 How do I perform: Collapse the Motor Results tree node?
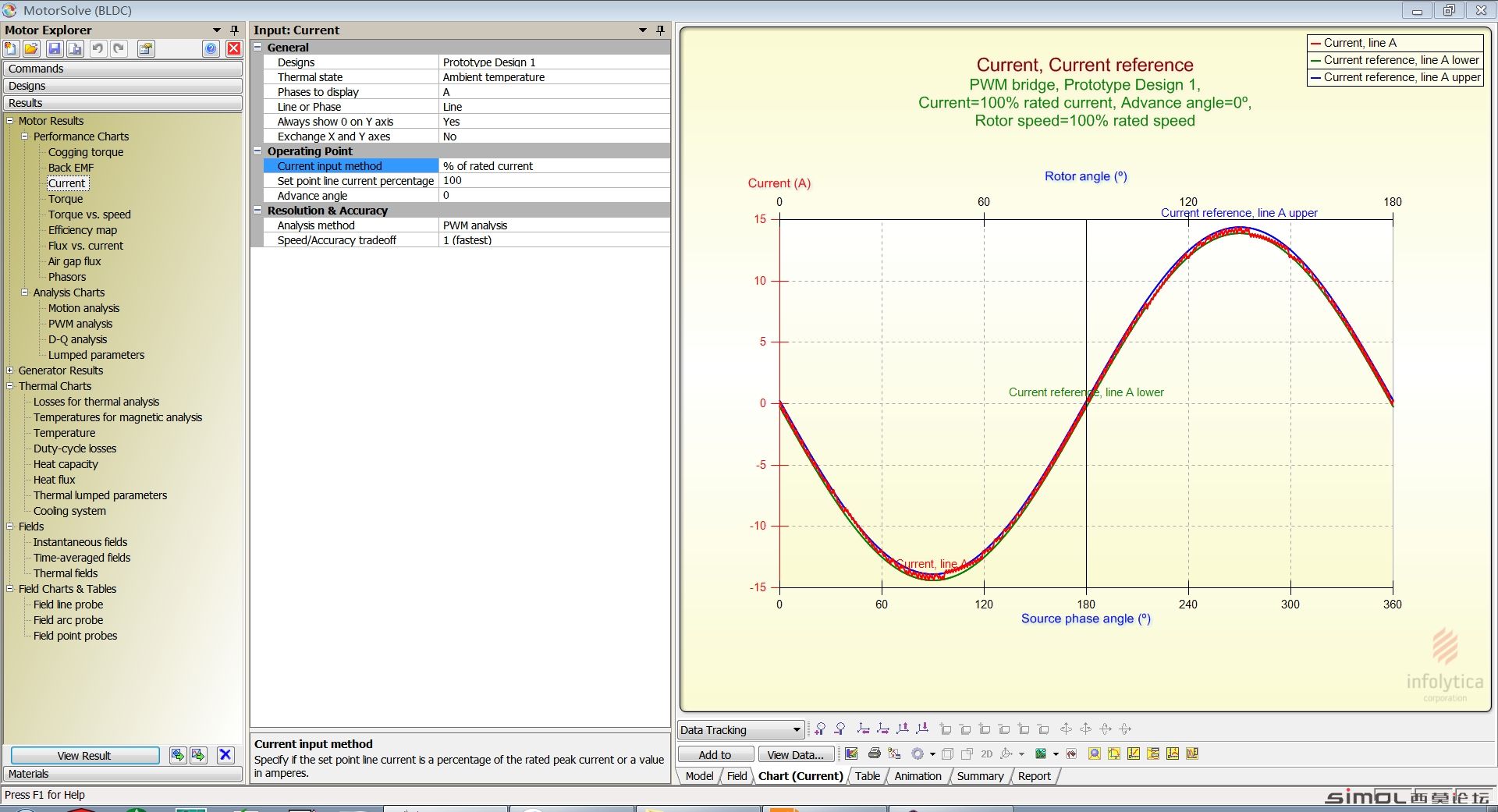10,120
